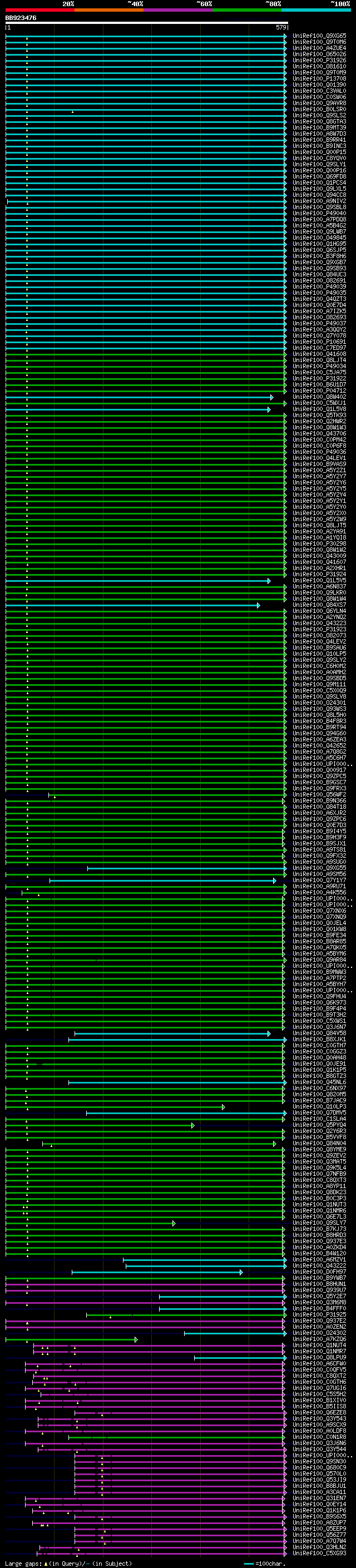
Task: Click the orange ~40% identity legend segment
Action: [x=109, y=10]
